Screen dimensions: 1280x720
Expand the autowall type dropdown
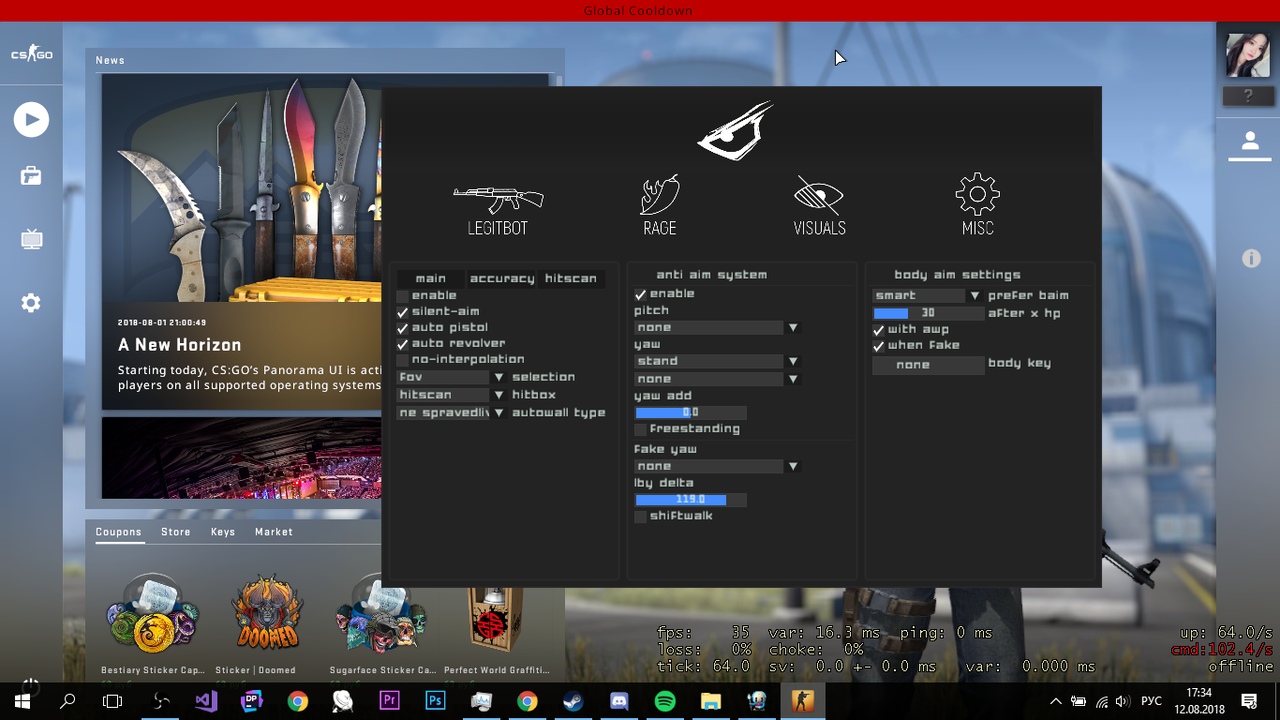[450, 413]
